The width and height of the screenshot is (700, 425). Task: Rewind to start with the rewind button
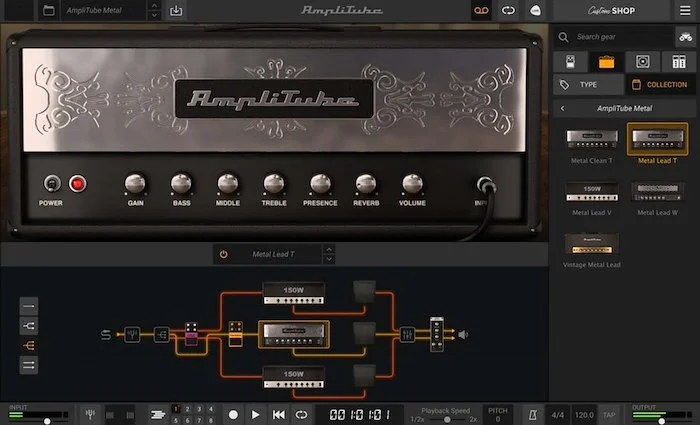(279, 415)
